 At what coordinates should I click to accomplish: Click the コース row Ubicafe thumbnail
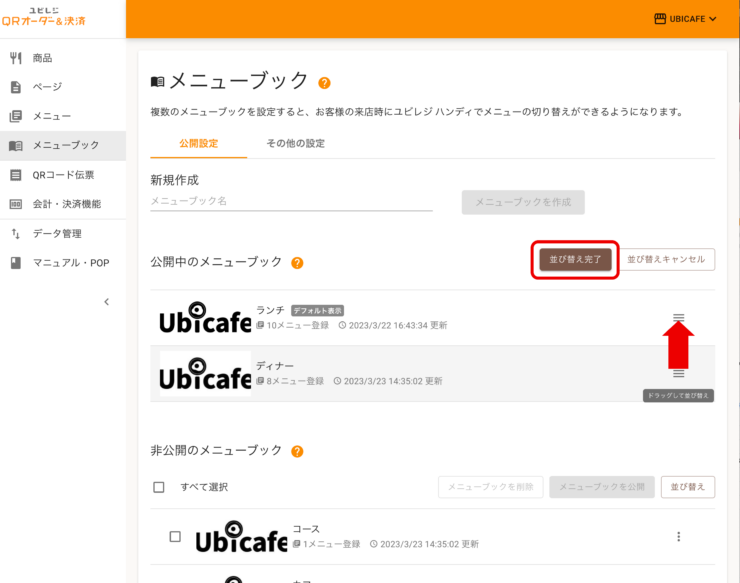point(241,537)
